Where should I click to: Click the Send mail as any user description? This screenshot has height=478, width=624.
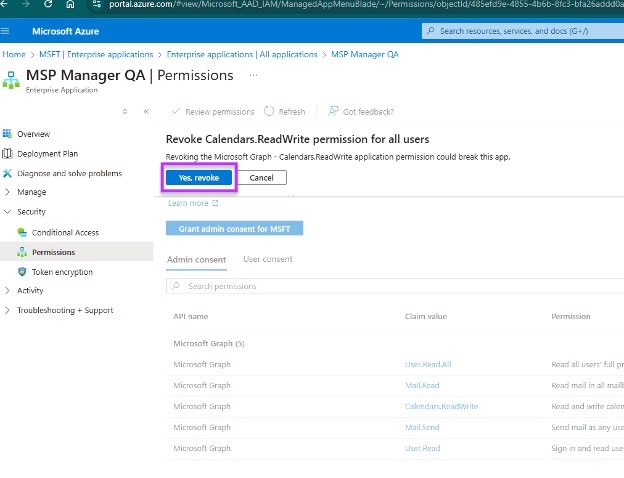588,427
